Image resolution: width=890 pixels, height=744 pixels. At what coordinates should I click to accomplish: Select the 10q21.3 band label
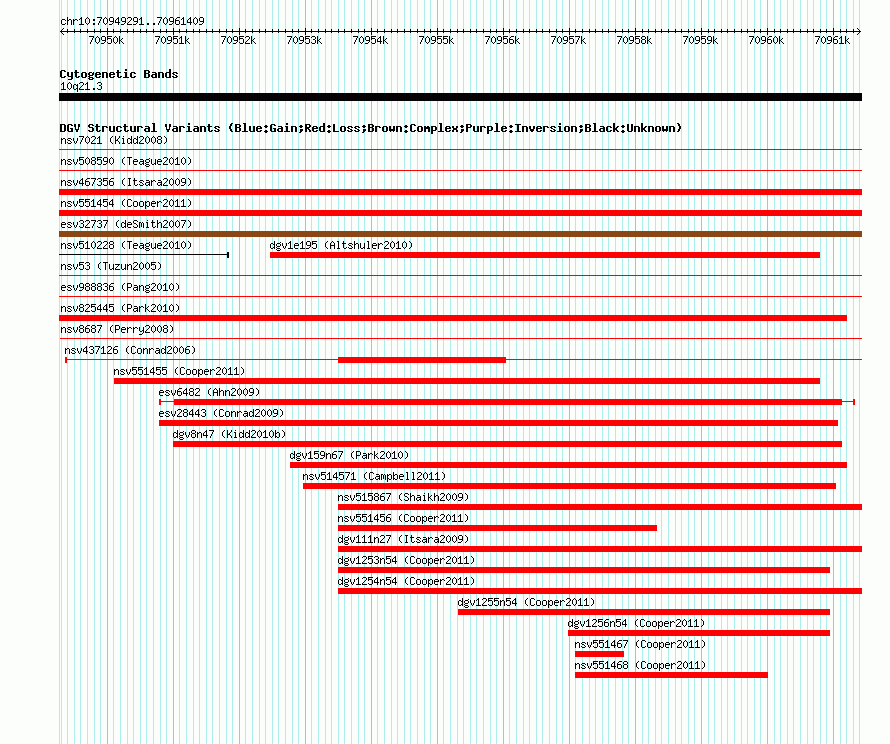click(x=81, y=86)
